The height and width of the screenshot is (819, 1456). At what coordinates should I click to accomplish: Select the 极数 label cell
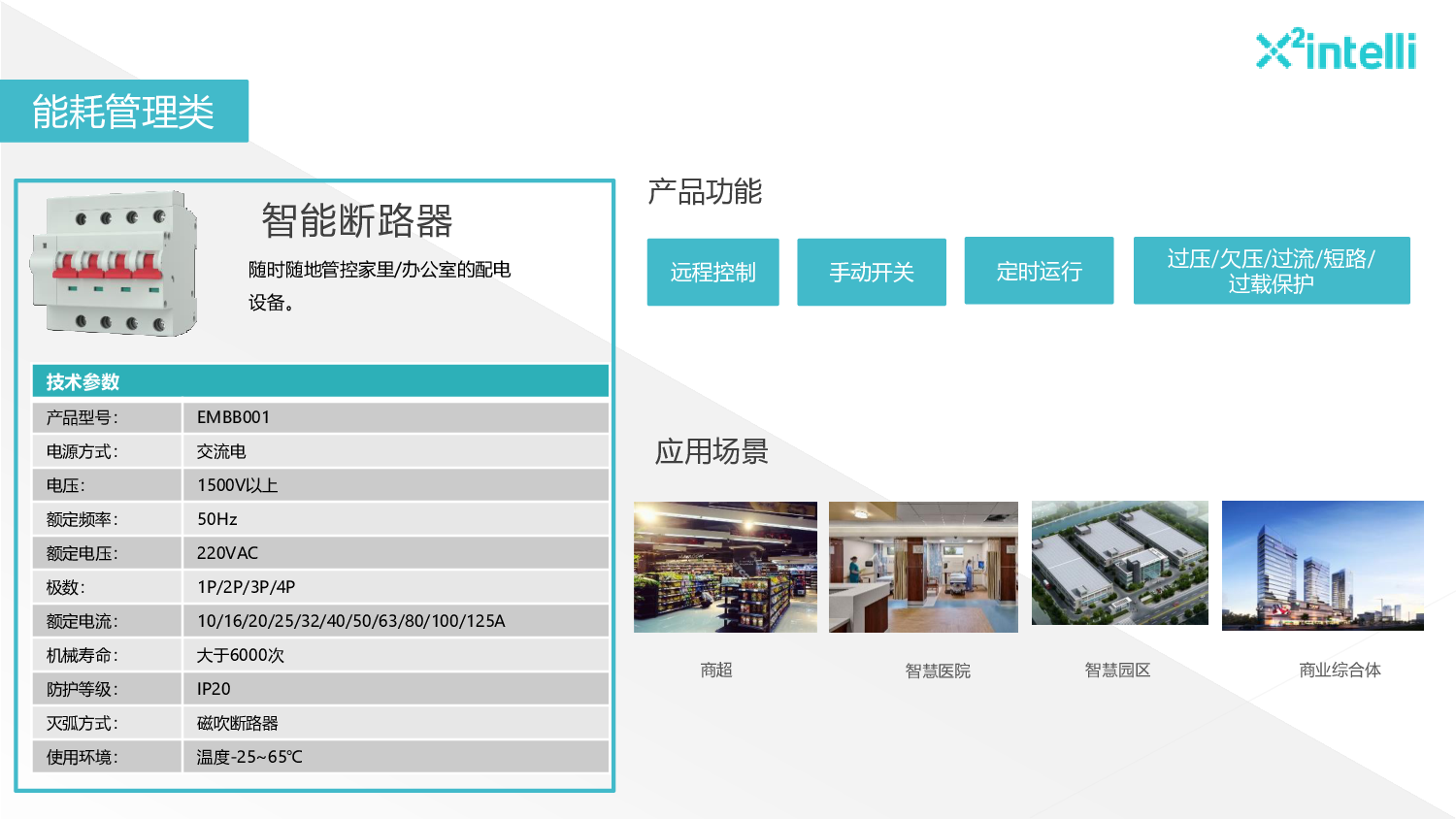[x=107, y=587]
